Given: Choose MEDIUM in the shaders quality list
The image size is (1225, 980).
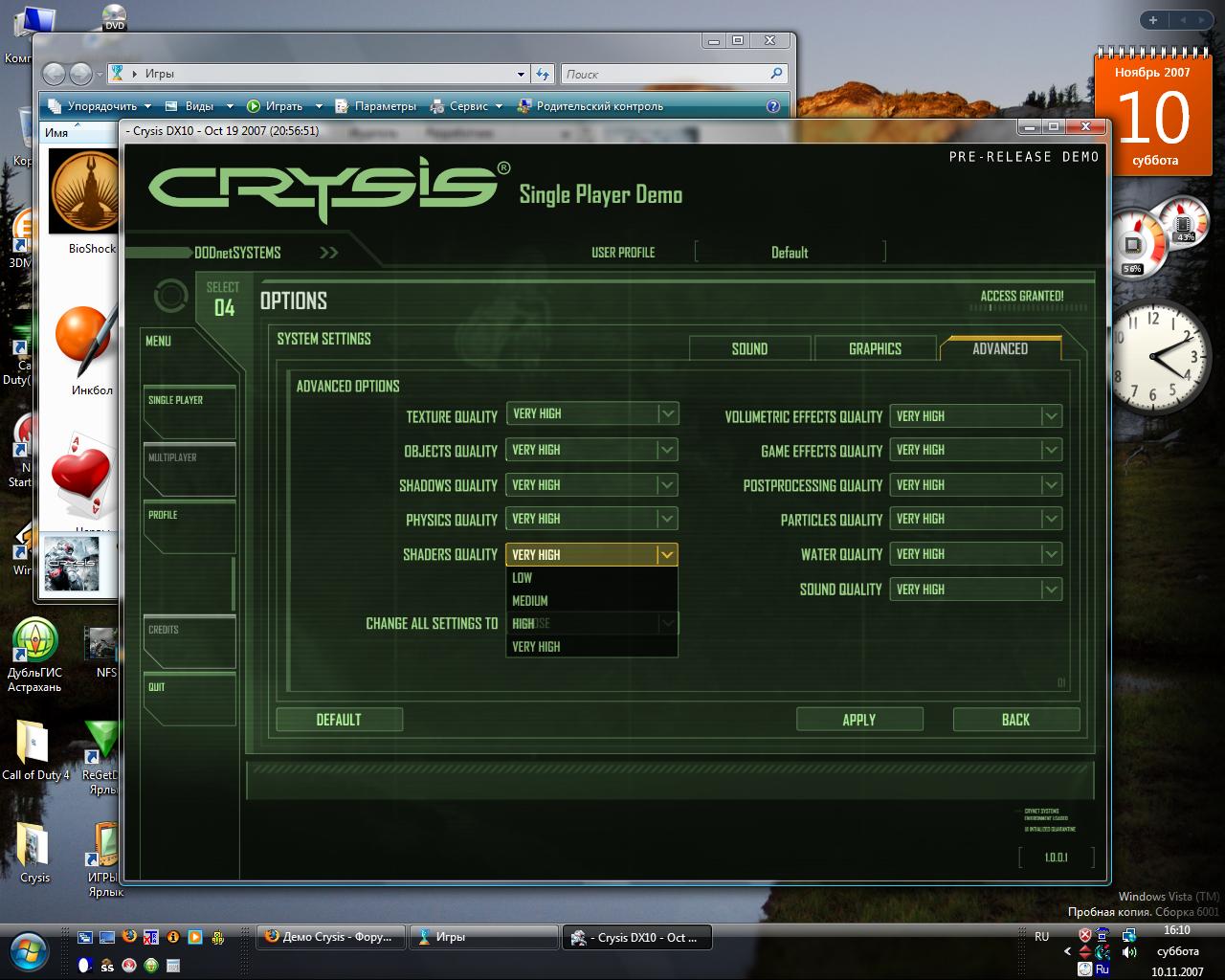Looking at the screenshot, I should (591, 601).
